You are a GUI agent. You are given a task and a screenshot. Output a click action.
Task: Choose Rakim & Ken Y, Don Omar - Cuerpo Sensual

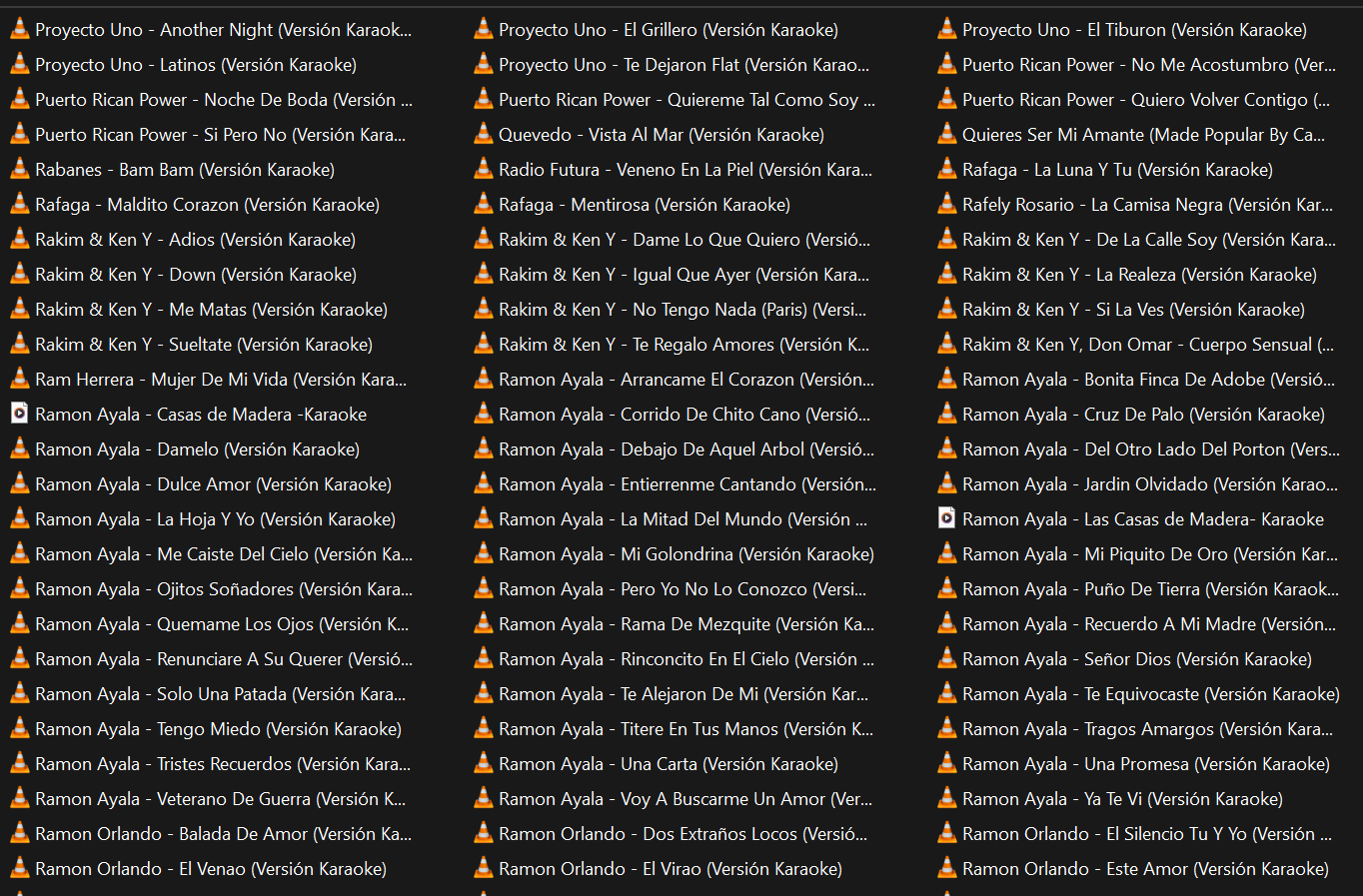pyautogui.click(x=1147, y=345)
